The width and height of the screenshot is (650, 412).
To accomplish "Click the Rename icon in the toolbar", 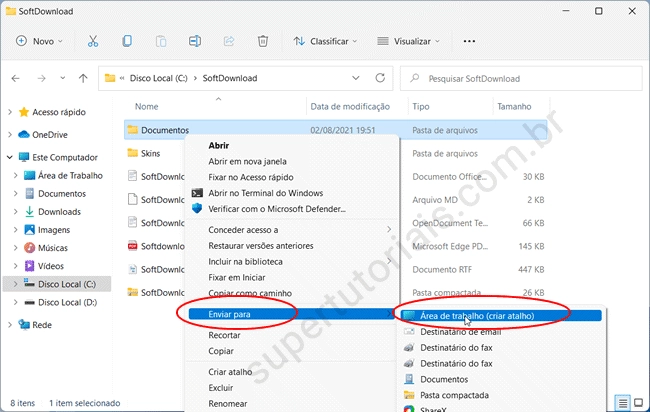I will (x=195, y=41).
